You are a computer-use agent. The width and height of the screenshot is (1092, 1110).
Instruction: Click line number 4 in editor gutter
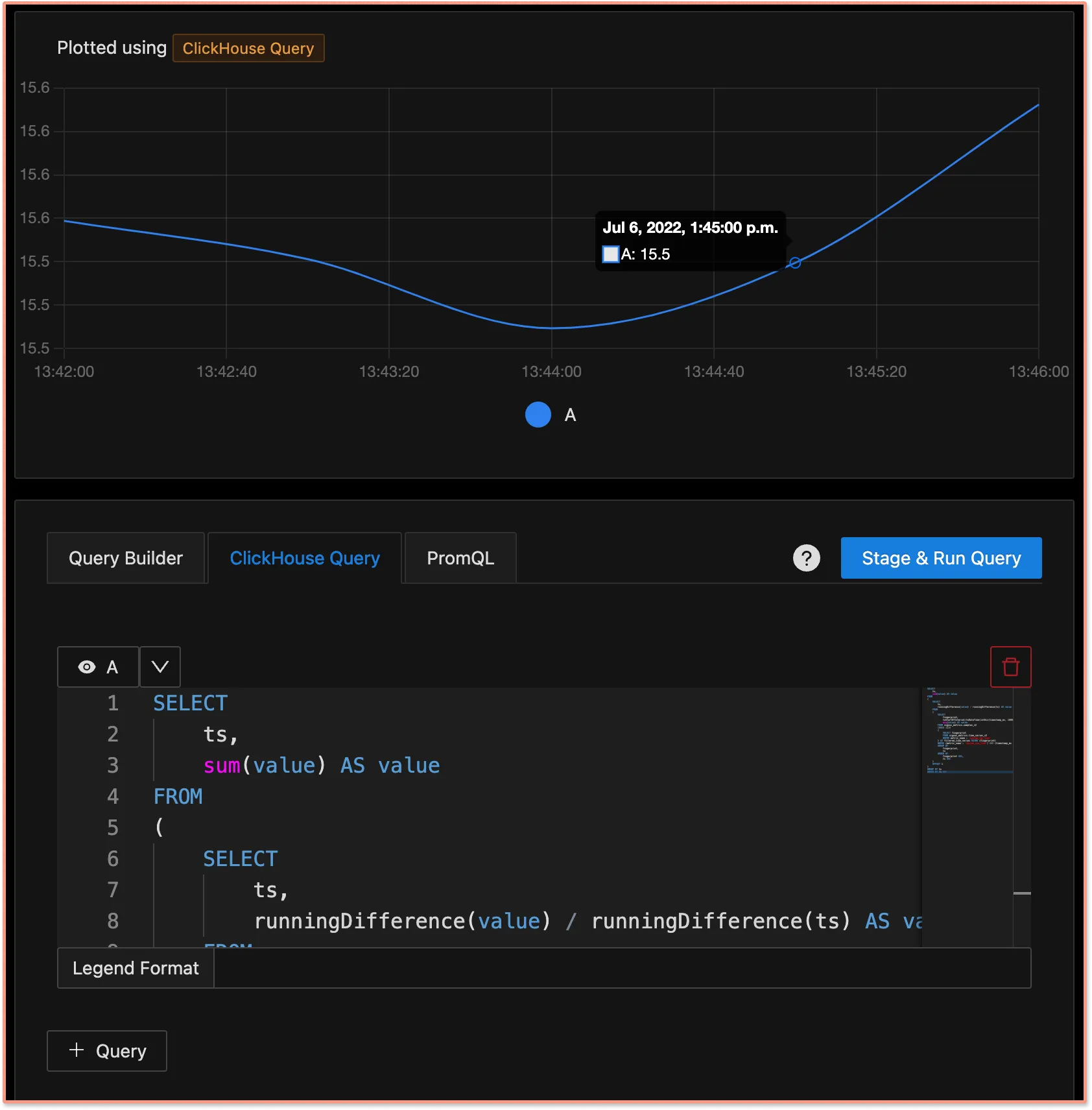click(x=113, y=797)
